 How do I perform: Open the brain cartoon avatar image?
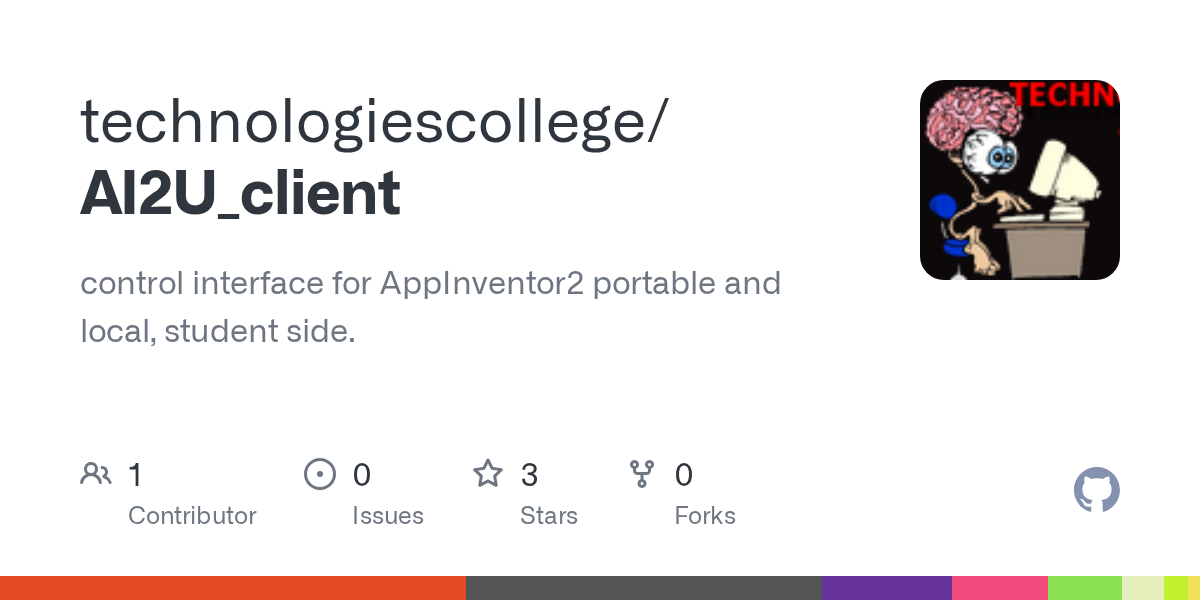tap(1019, 180)
